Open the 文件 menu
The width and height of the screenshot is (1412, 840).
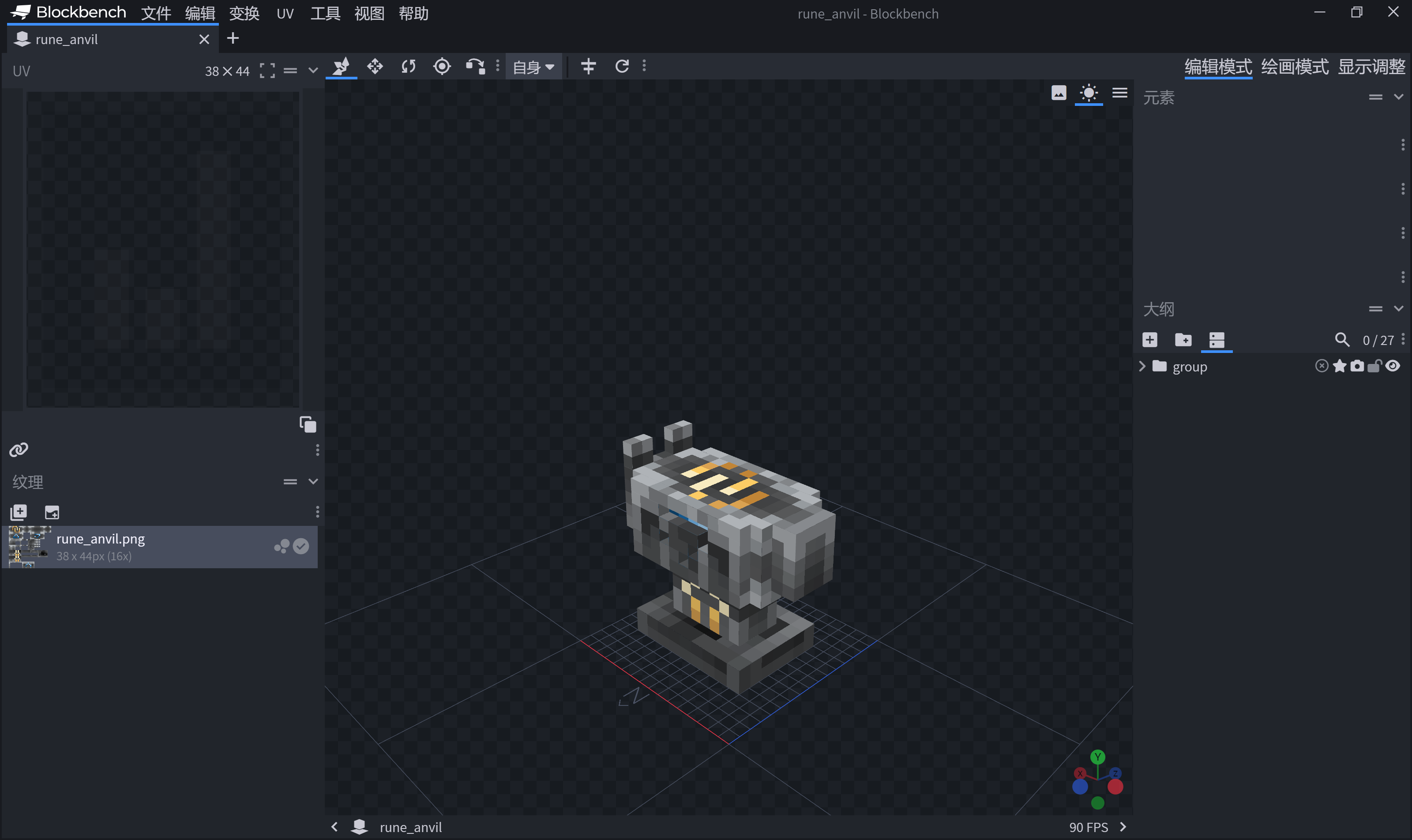pyautogui.click(x=156, y=13)
